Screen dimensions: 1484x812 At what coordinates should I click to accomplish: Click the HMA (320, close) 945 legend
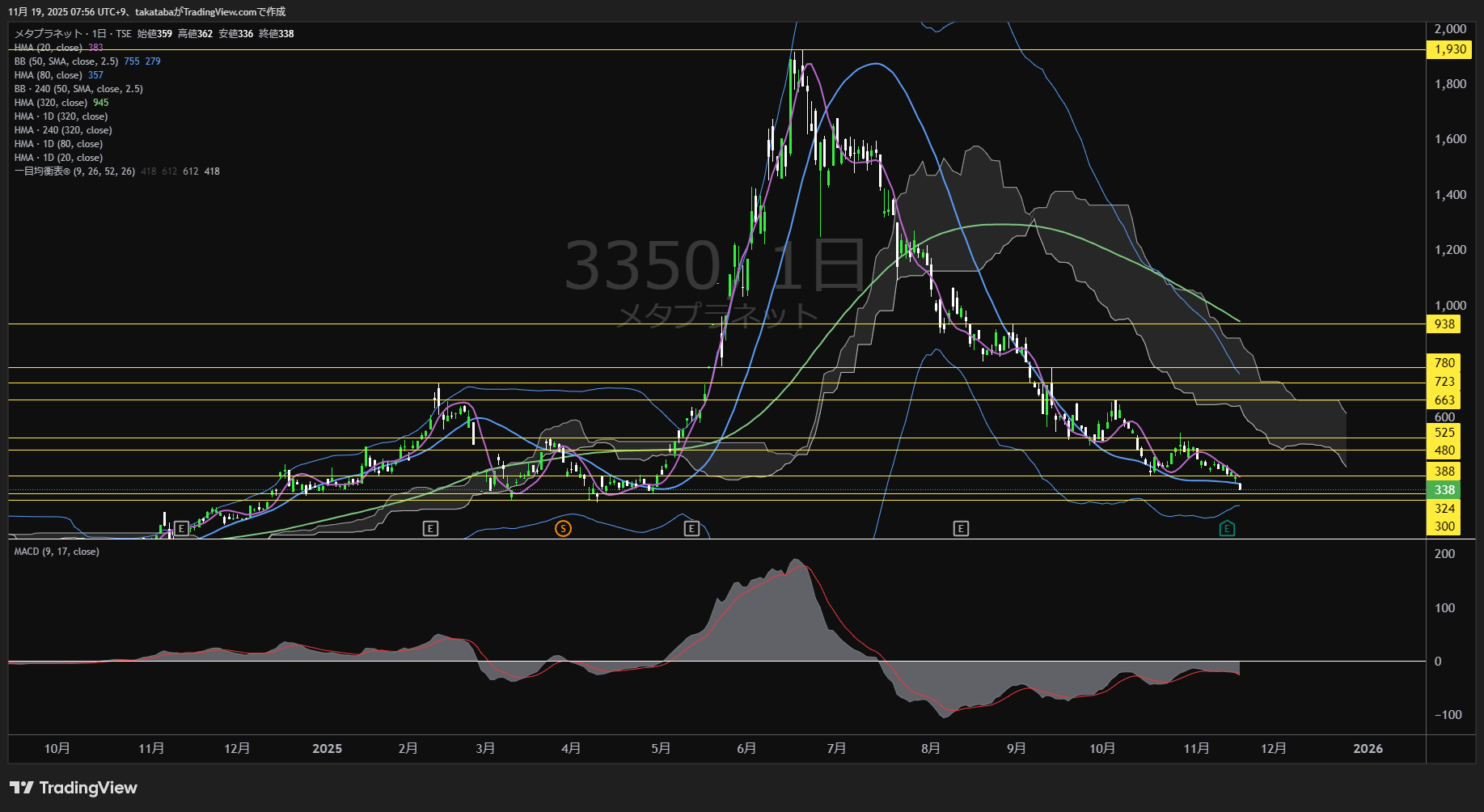point(61,103)
